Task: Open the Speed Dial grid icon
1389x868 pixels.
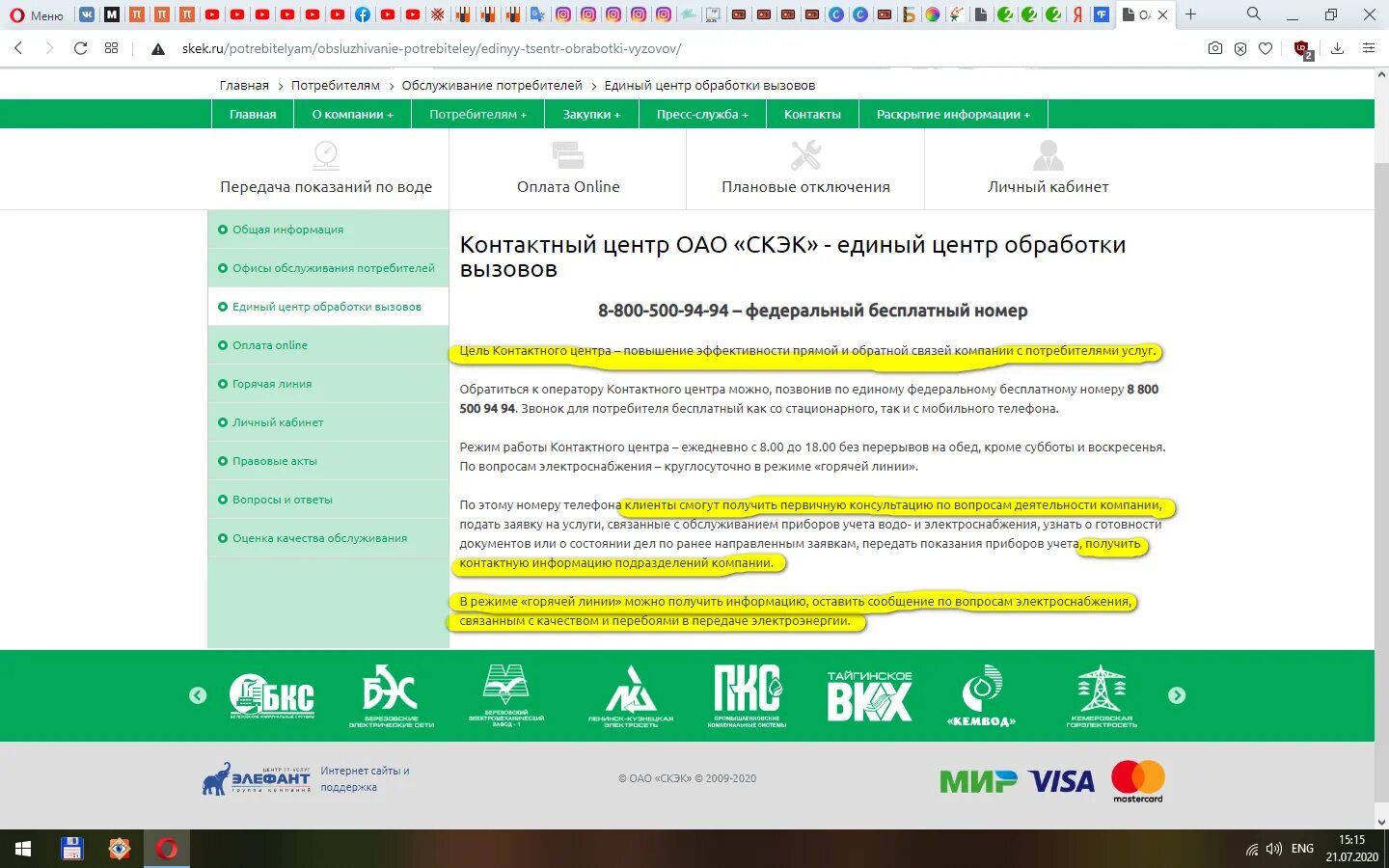Action: (x=112, y=48)
